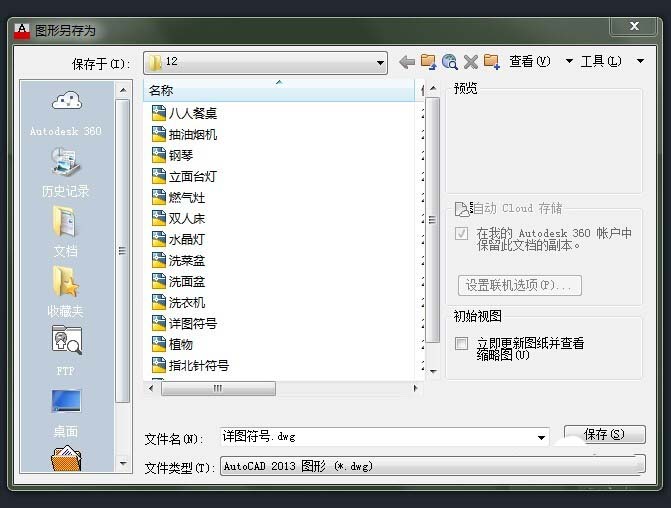
Task: Click the search the Web icon
Action: pyautogui.click(x=450, y=62)
